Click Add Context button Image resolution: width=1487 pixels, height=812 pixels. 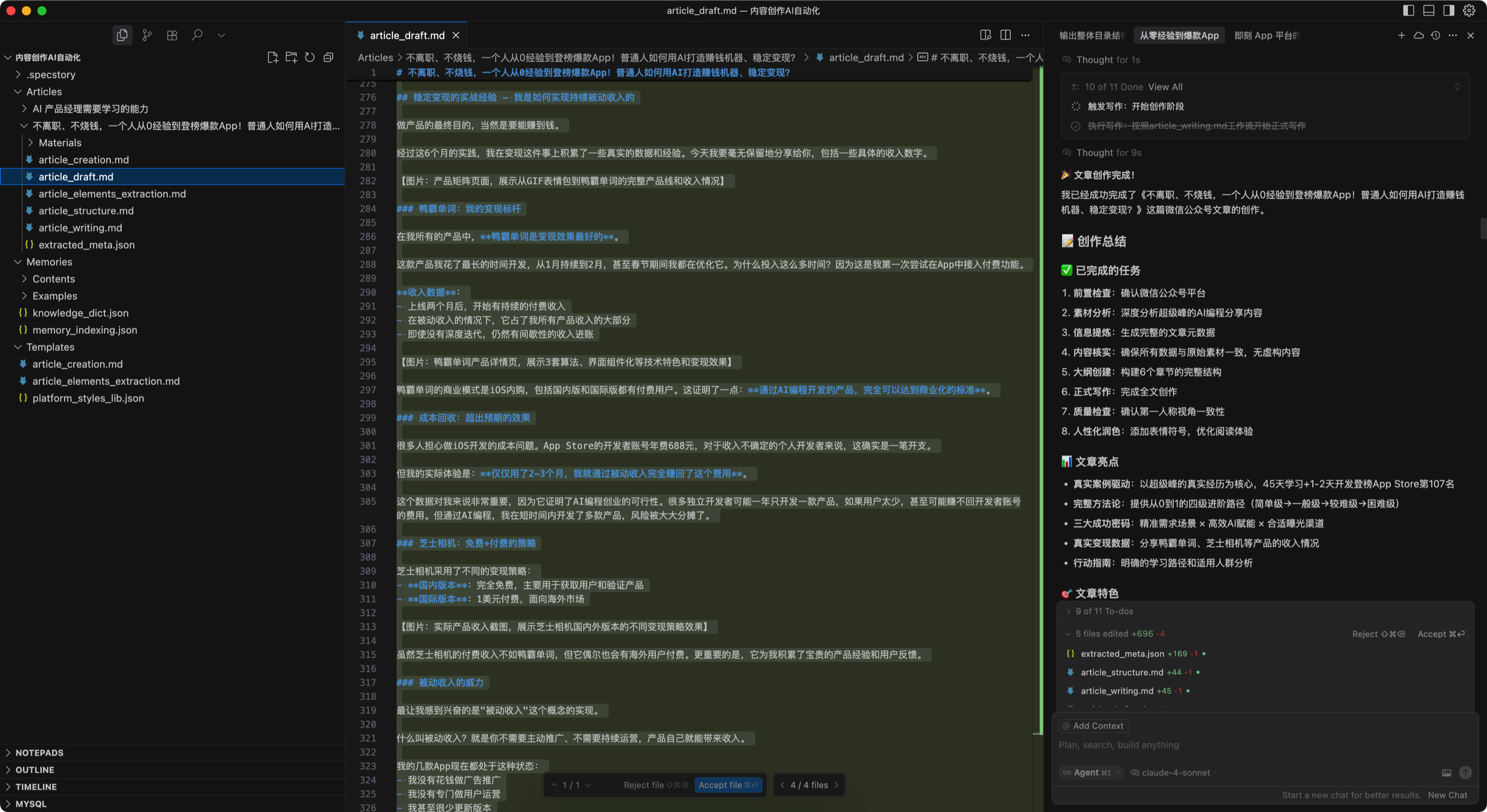click(1093, 726)
